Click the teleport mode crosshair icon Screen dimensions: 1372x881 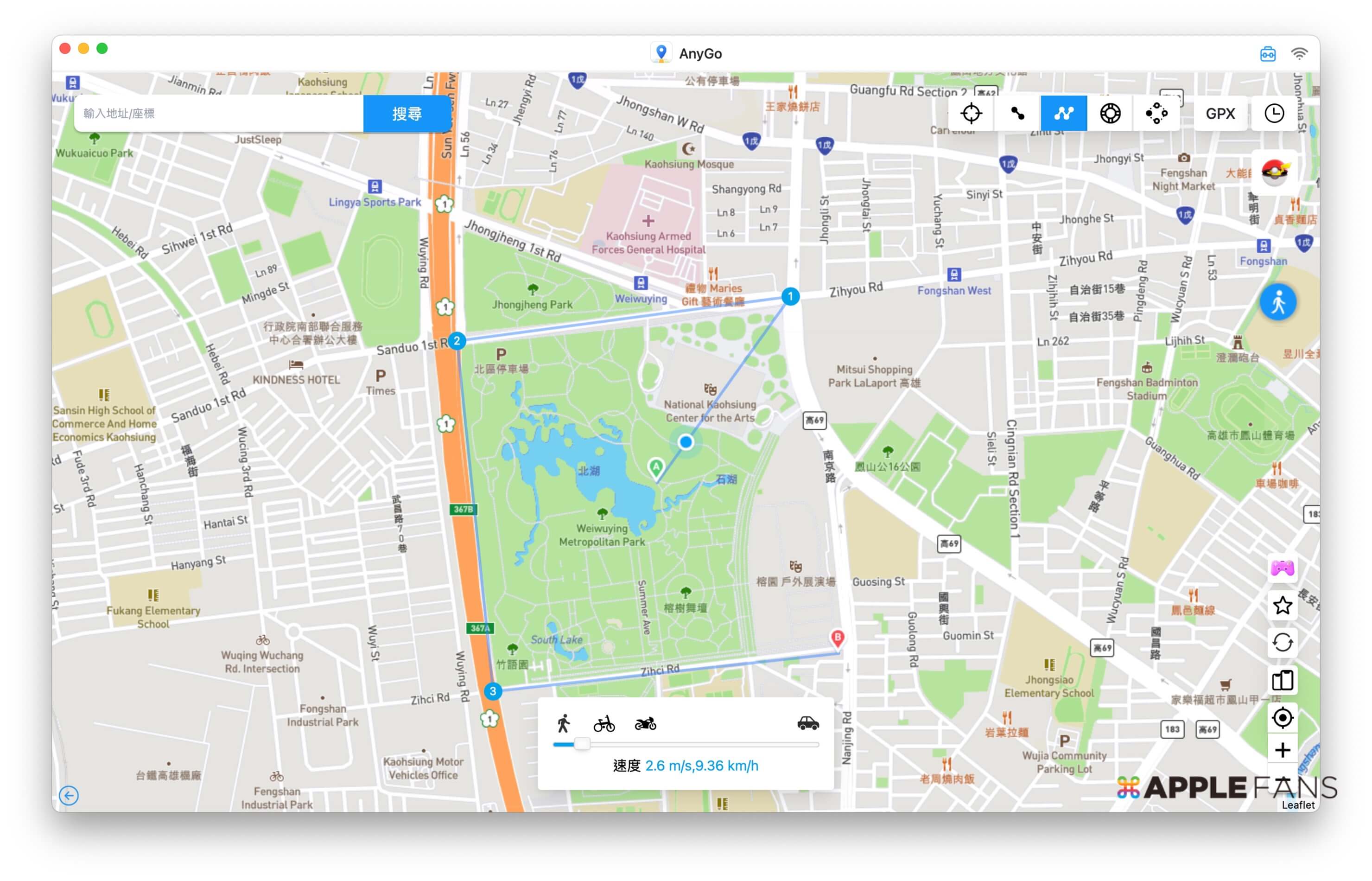pyautogui.click(x=971, y=113)
